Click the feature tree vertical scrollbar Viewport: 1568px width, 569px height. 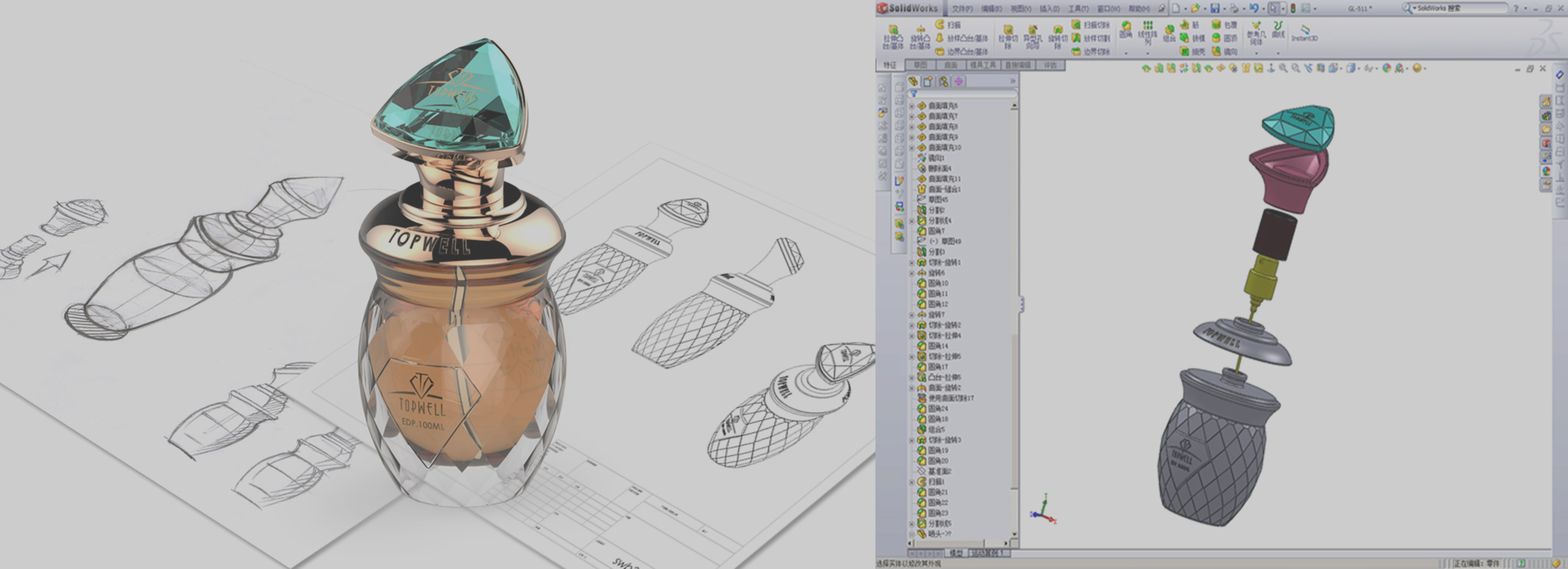click(1014, 320)
